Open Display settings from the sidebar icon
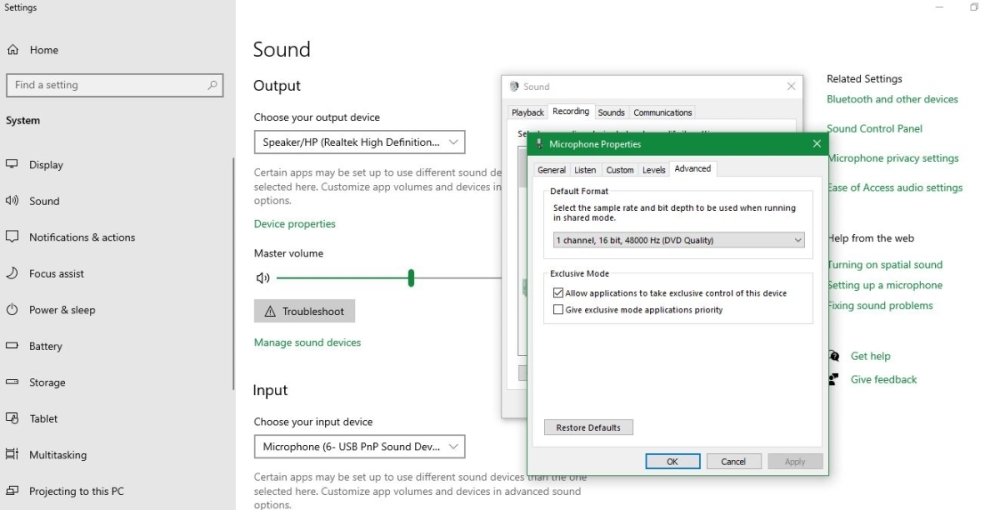1000x510 pixels. point(13,165)
